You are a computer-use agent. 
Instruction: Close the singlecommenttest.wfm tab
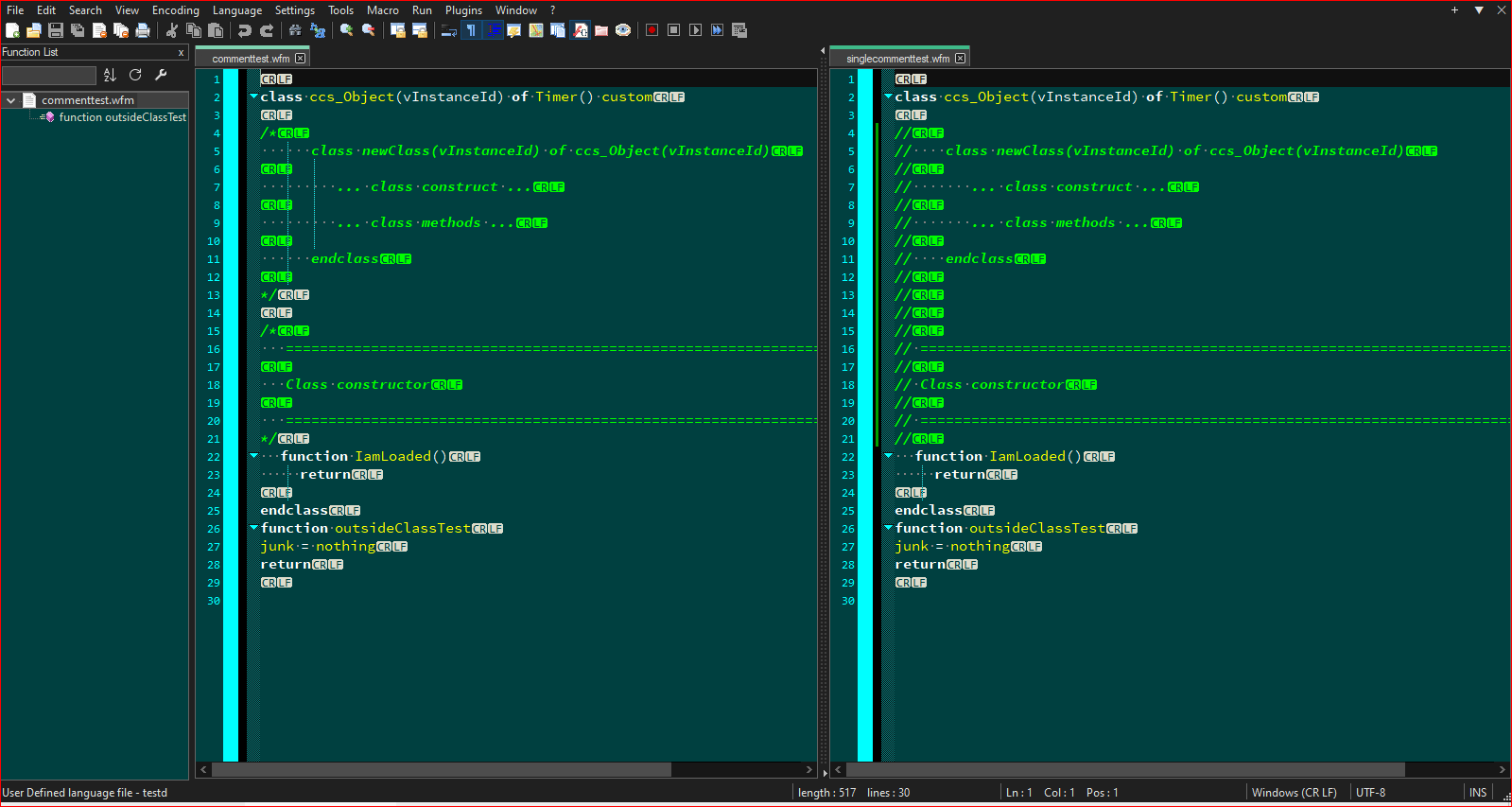(961, 59)
